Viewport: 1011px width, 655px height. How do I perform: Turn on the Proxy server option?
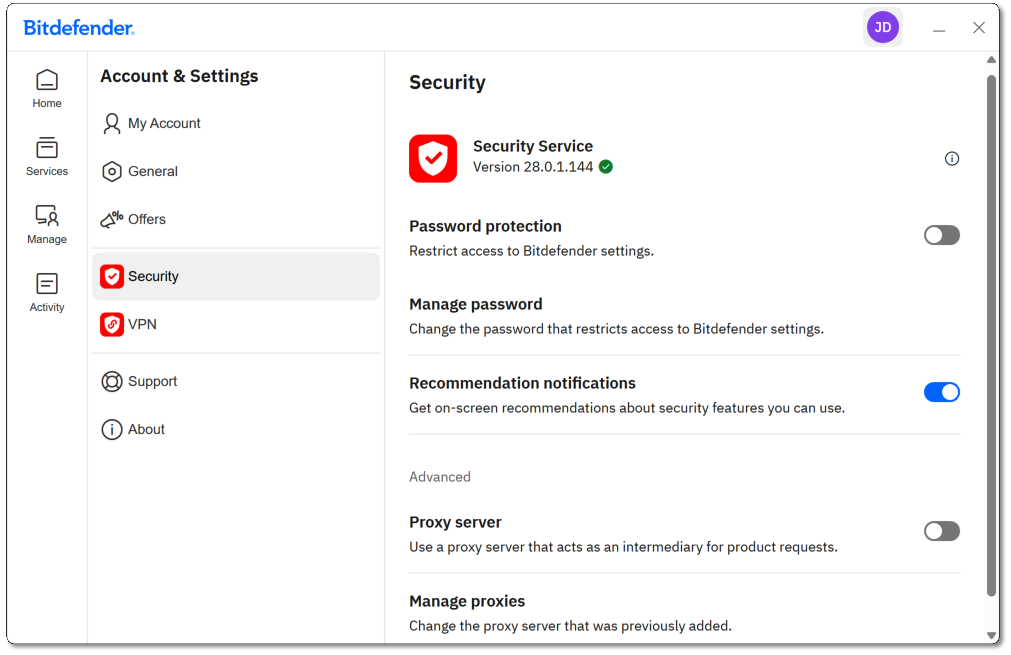pos(941,531)
